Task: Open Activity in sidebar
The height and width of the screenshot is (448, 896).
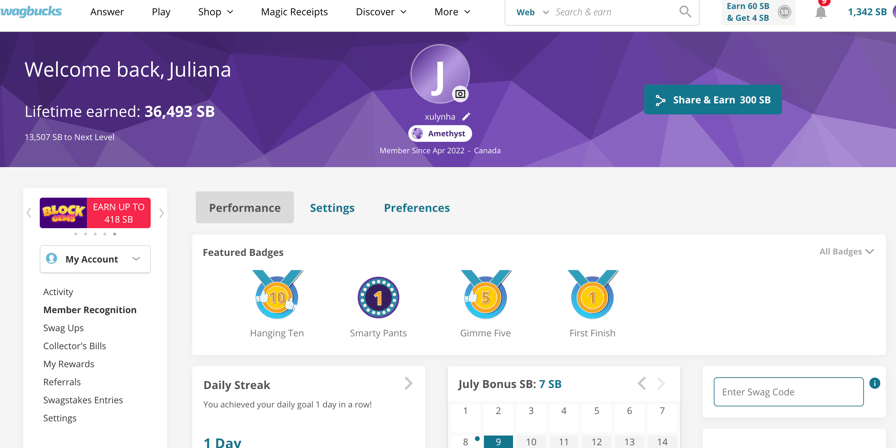Action: (58, 292)
